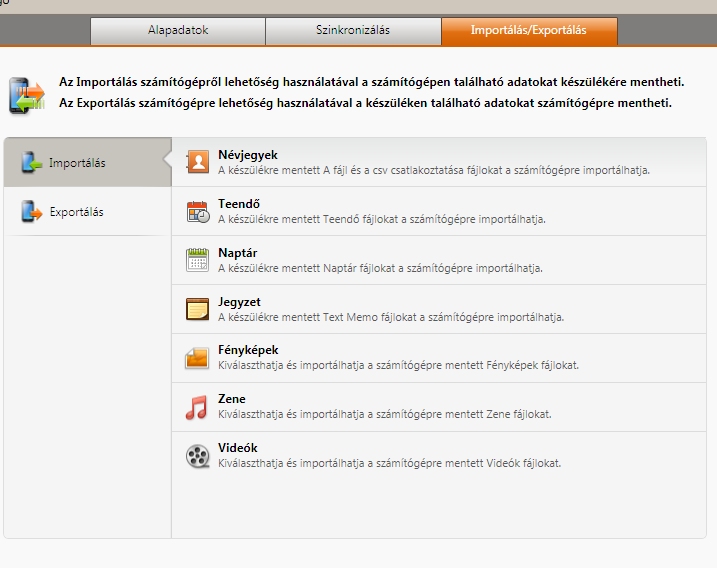Click the Teendő calendar-clock icon
The width and height of the screenshot is (717, 568).
(x=198, y=212)
